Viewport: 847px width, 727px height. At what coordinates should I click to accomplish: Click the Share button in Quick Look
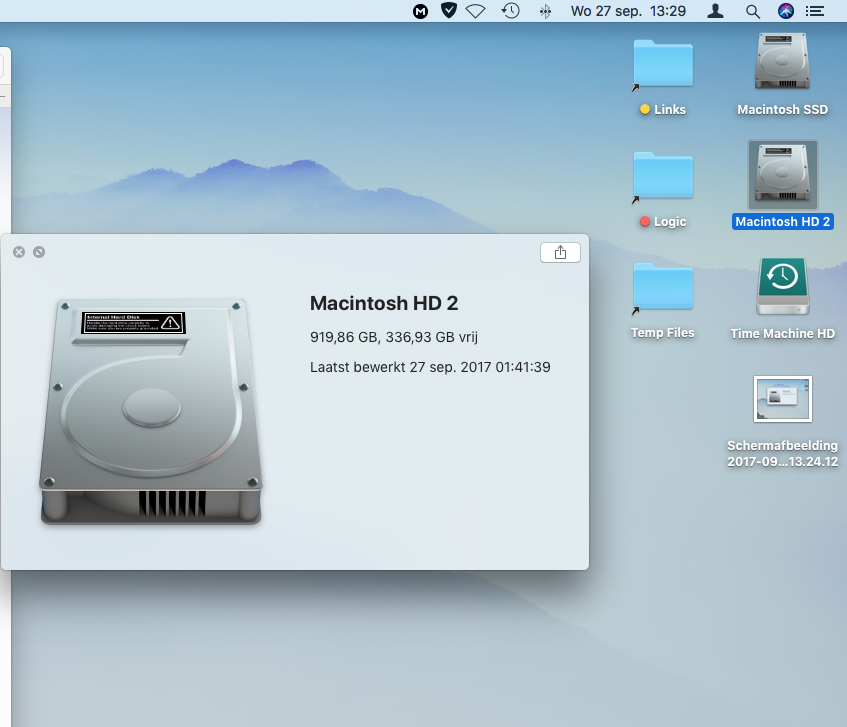pyautogui.click(x=560, y=252)
